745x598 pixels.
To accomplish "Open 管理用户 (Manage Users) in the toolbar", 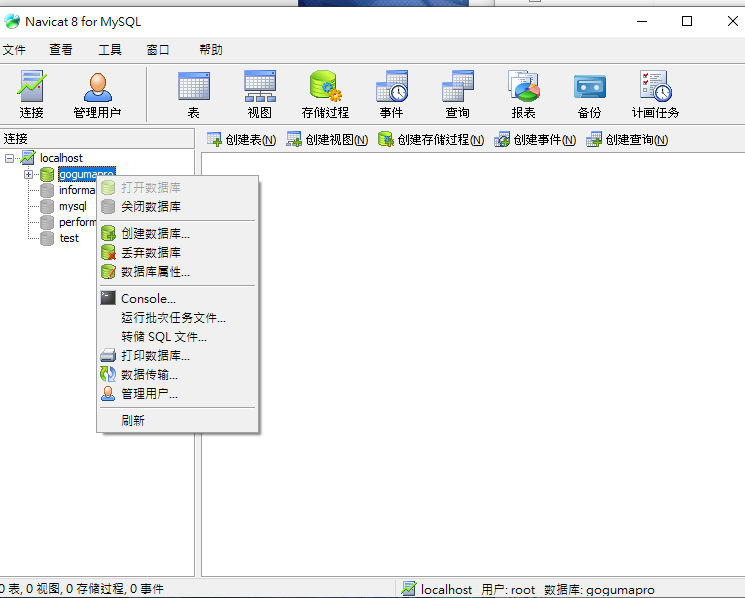I will coord(97,94).
